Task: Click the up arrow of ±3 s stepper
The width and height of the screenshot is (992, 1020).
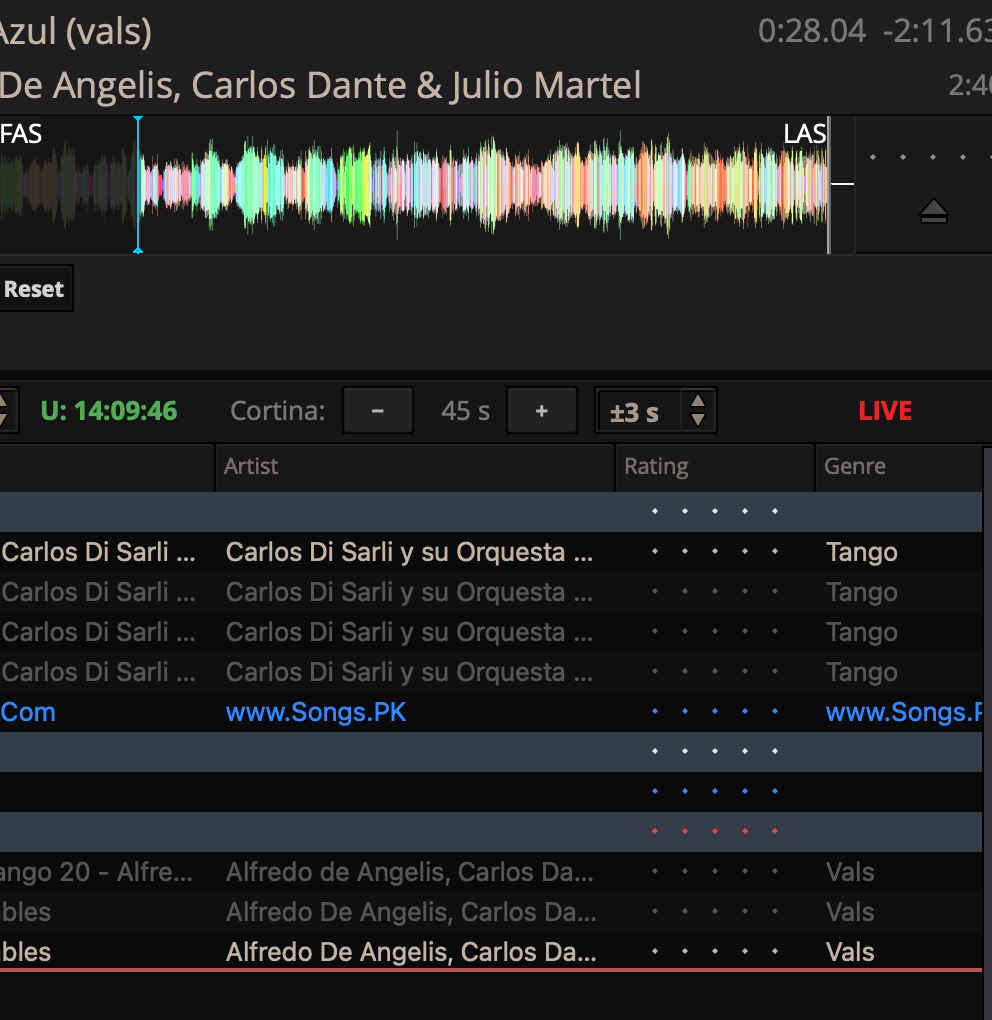Action: pos(698,401)
